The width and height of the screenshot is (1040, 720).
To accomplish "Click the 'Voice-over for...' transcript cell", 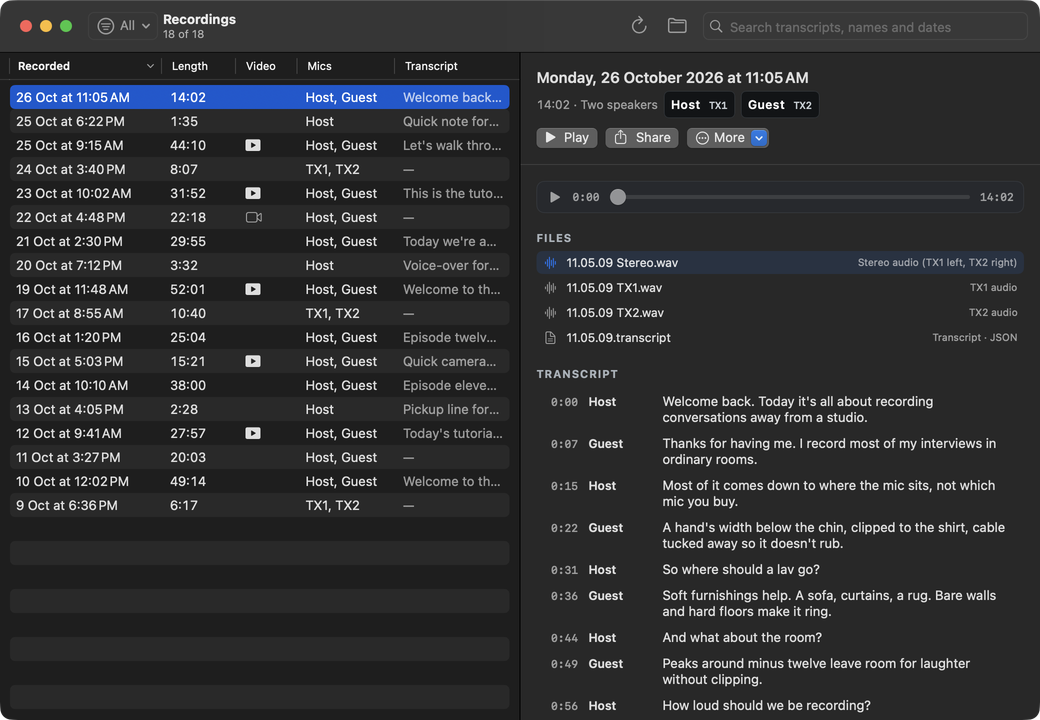I will 451,265.
